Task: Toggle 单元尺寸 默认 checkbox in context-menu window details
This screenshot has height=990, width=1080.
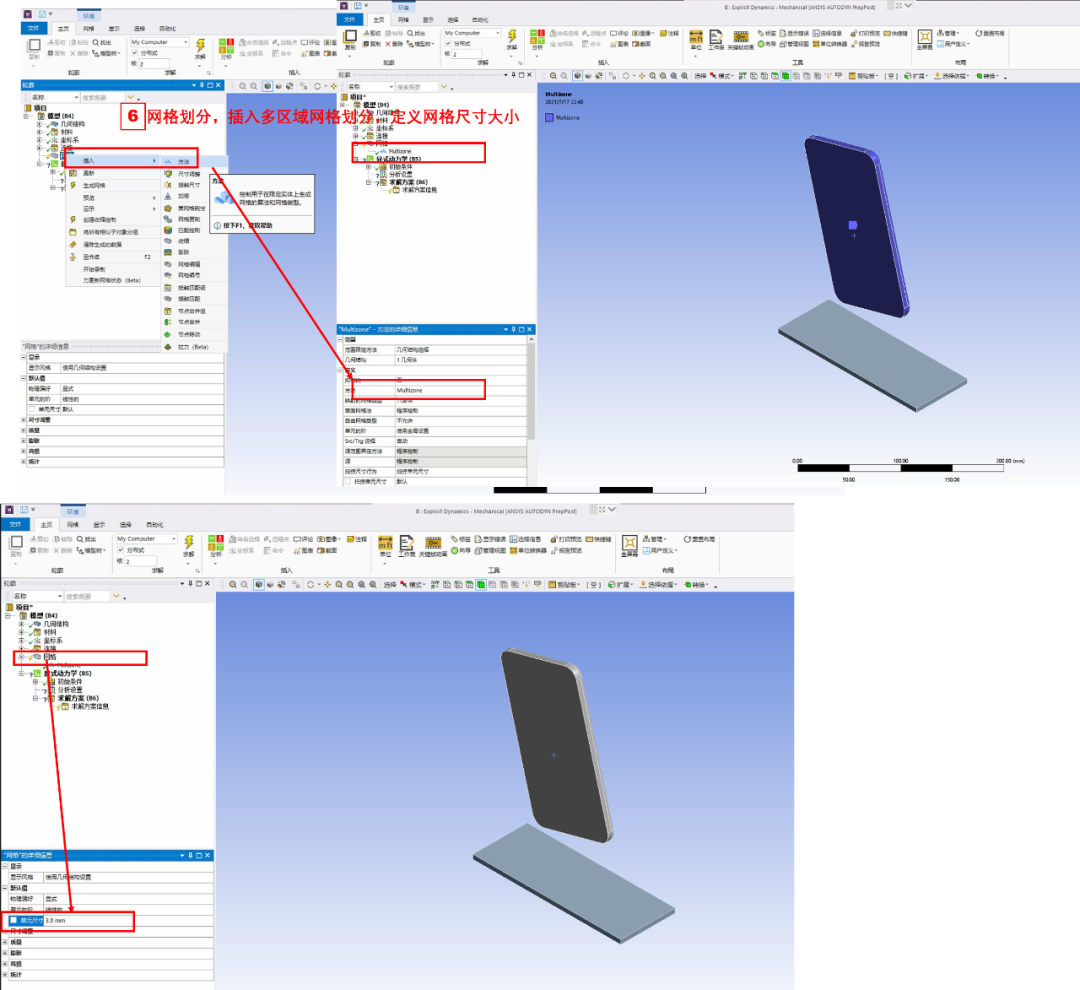Action: point(32,409)
